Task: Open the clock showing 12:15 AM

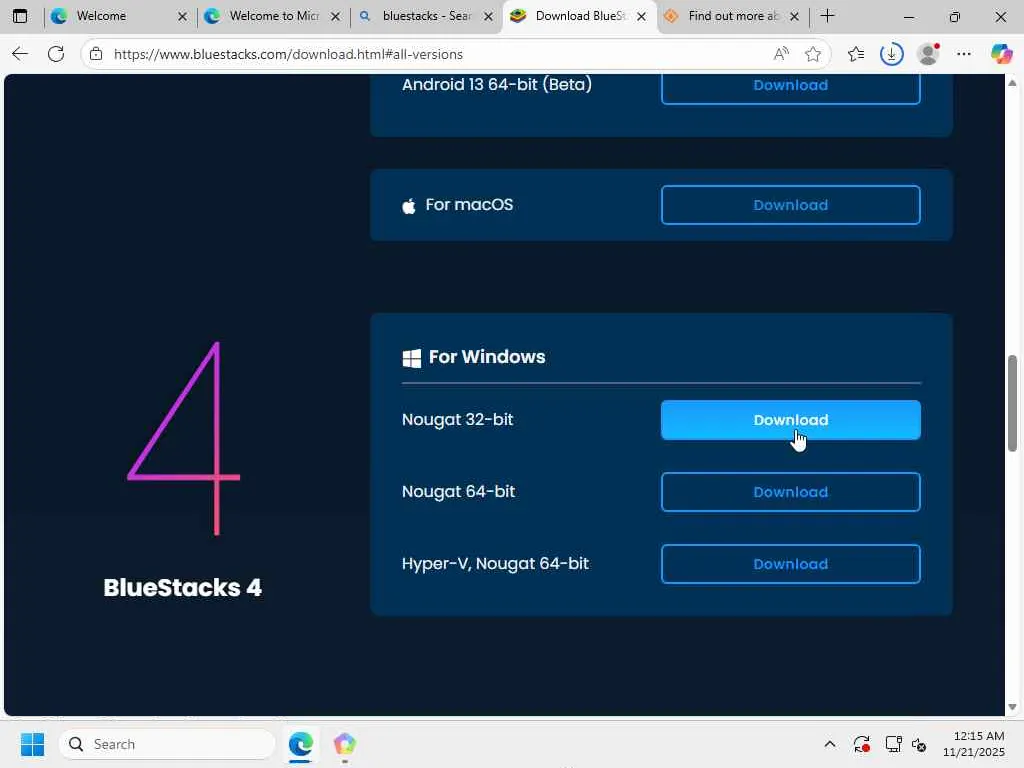Action: click(x=973, y=744)
